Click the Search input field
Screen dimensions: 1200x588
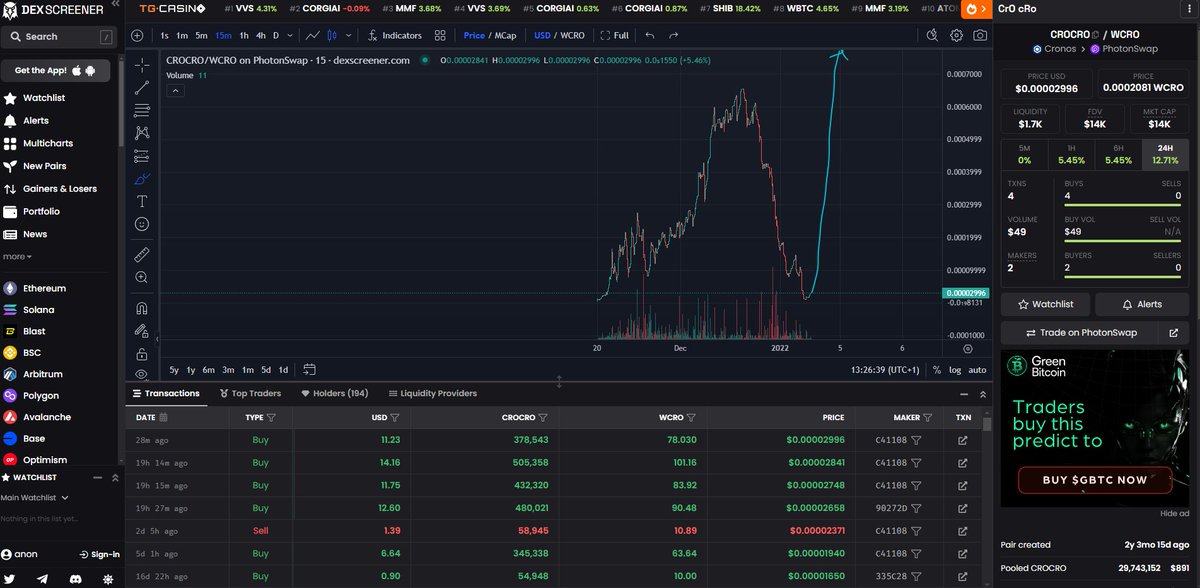59,36
